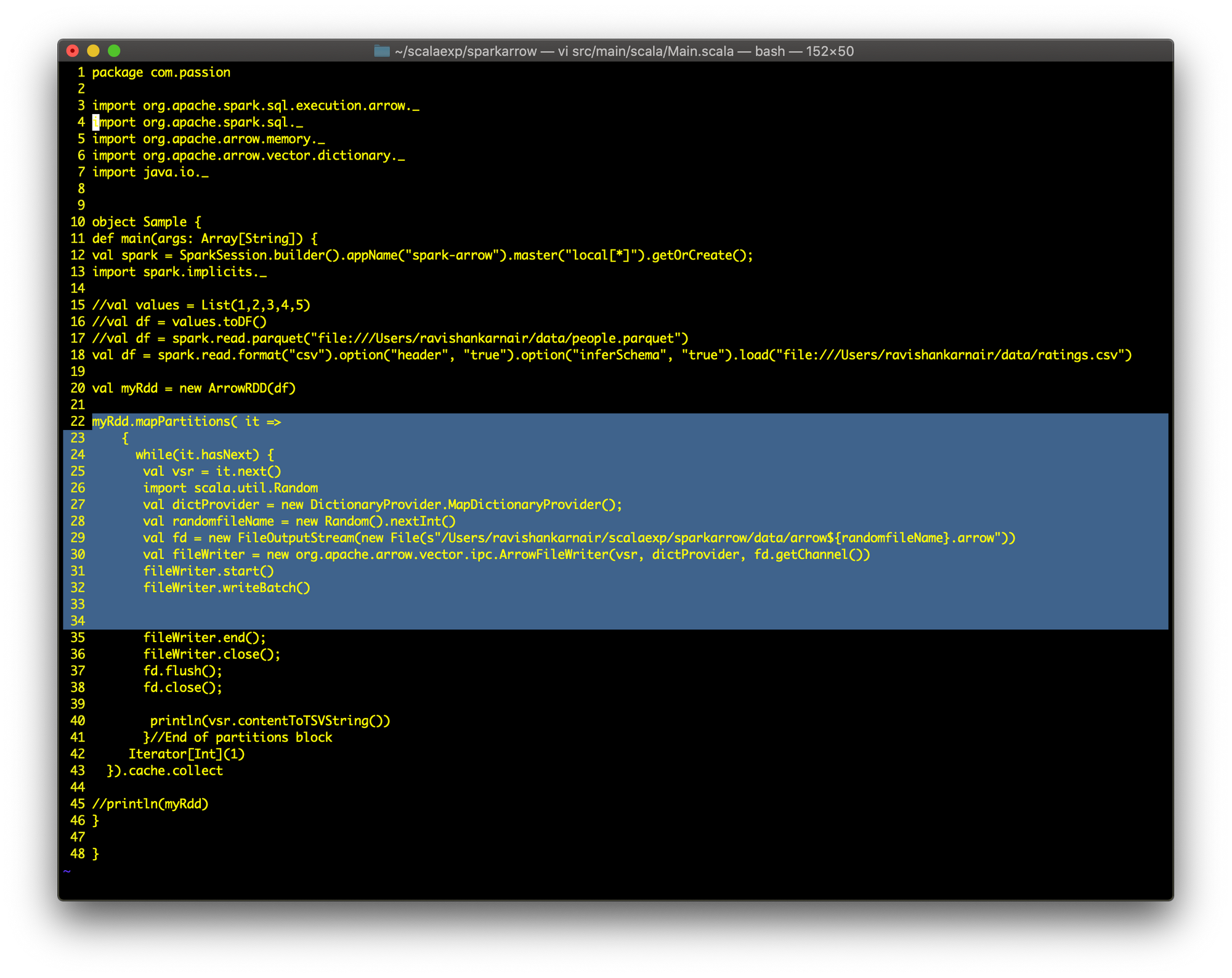Click 'fileWriter.end();' on line 35
This screenshot has height=978, width=1232.
point(205,638)
